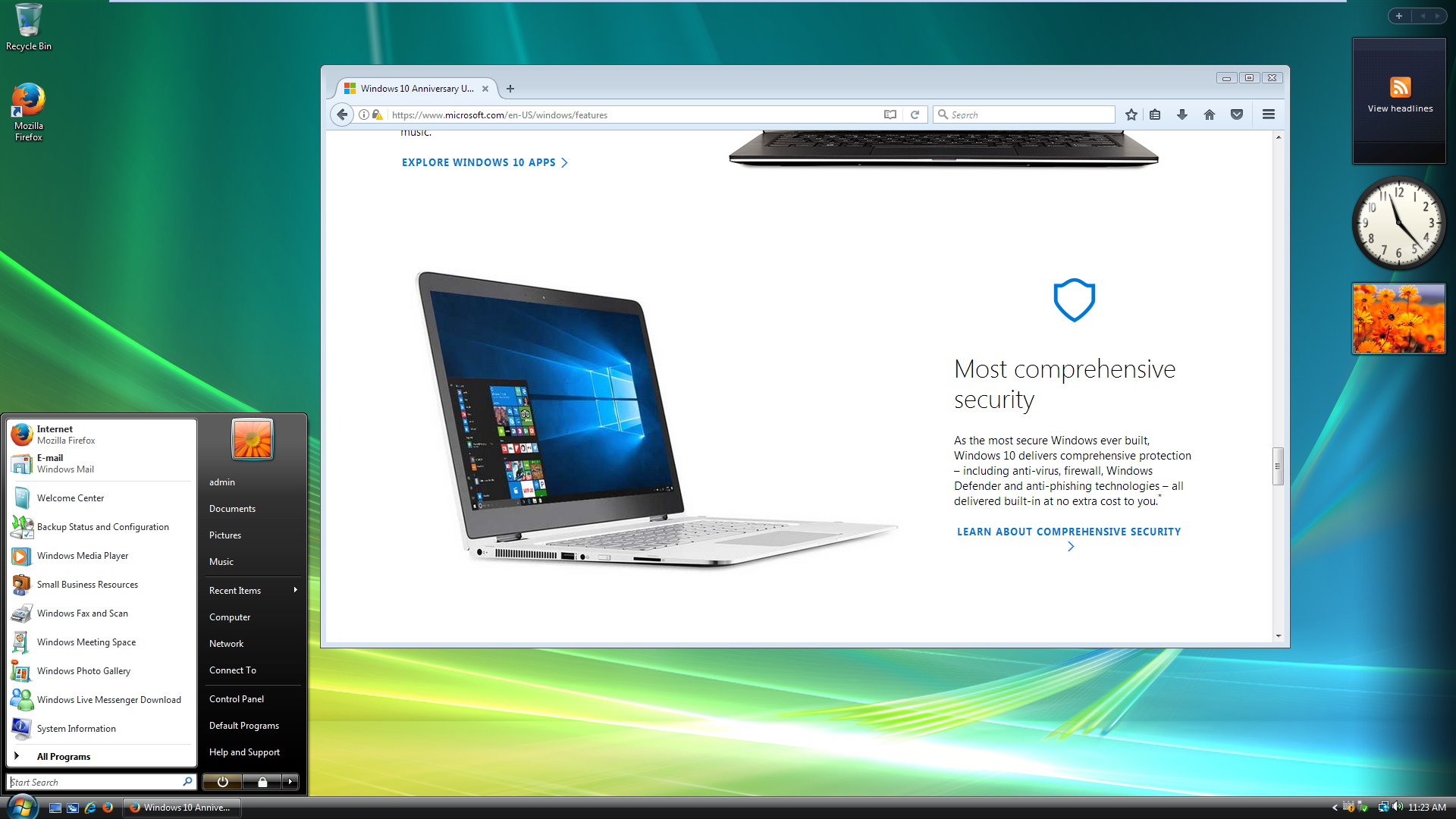Click the orange flower photo thumbnail widget

[x=1397, y=317]
